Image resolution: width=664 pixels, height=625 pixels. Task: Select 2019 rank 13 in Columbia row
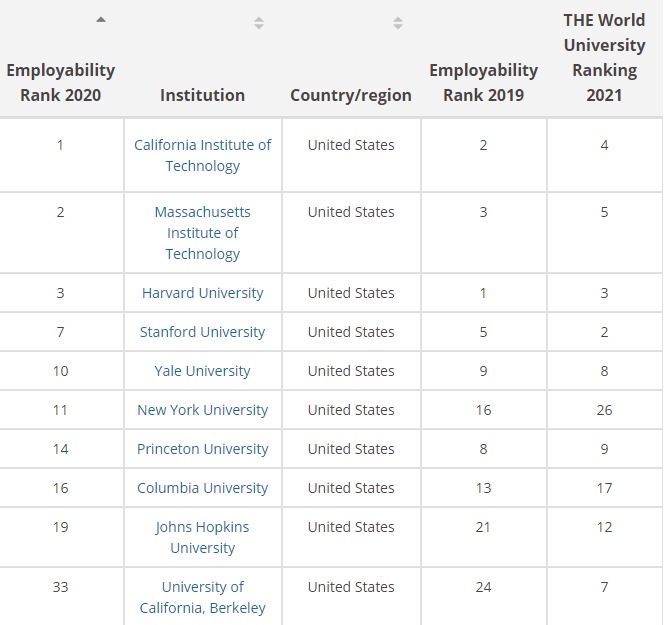point(484,488)
